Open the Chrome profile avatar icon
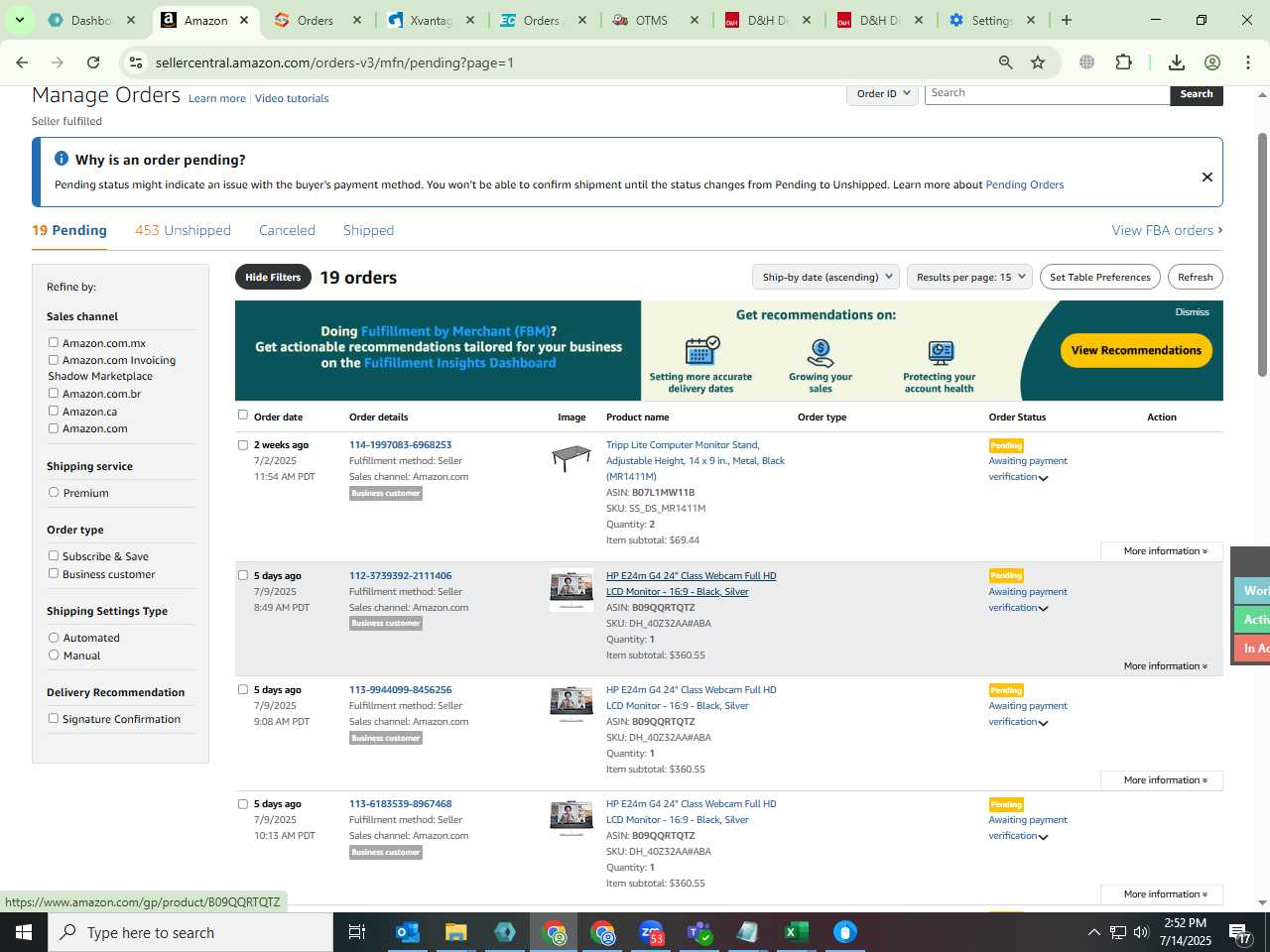This screenshot has height=952, width=1270. 1212,62
